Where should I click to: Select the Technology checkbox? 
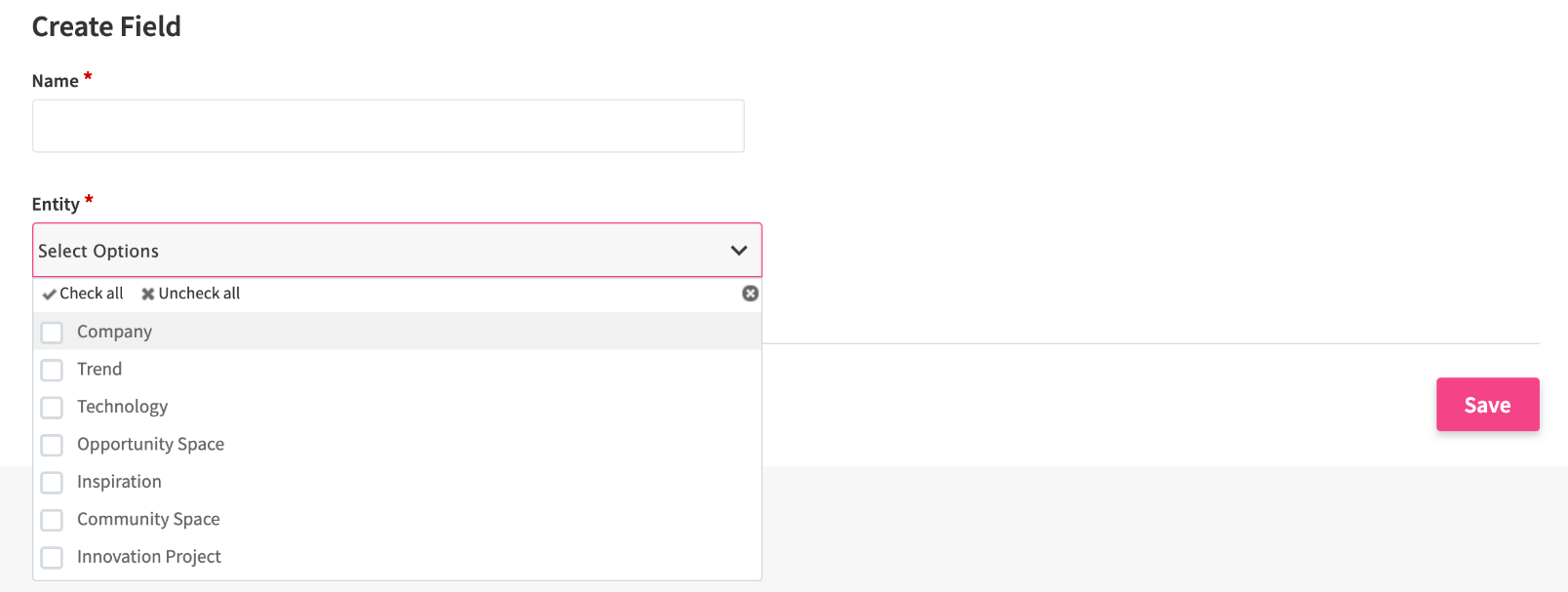(52, 407)
